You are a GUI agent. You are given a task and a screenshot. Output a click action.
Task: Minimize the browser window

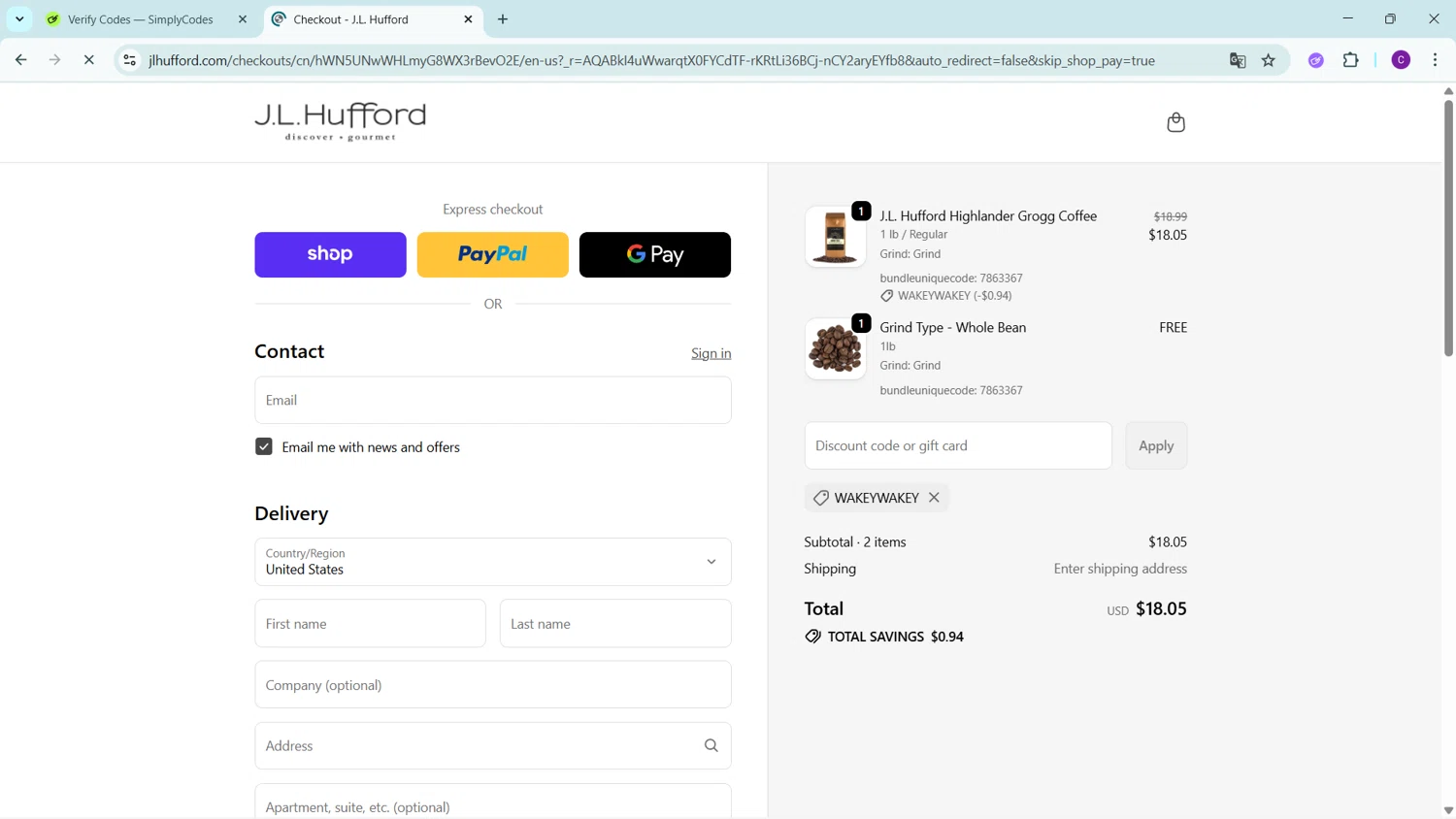click(x=1347, y=19)
